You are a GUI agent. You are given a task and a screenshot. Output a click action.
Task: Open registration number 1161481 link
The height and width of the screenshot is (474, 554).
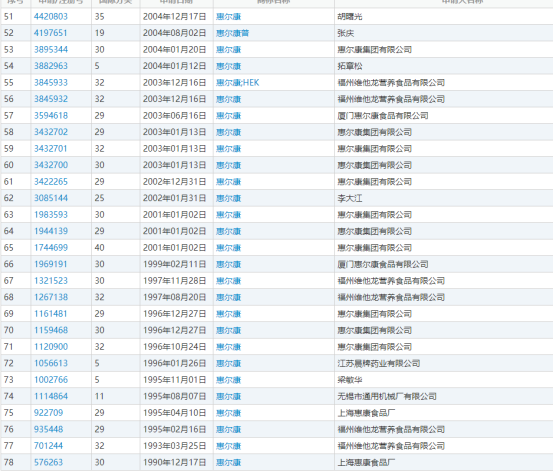click(x=51, y=314)
